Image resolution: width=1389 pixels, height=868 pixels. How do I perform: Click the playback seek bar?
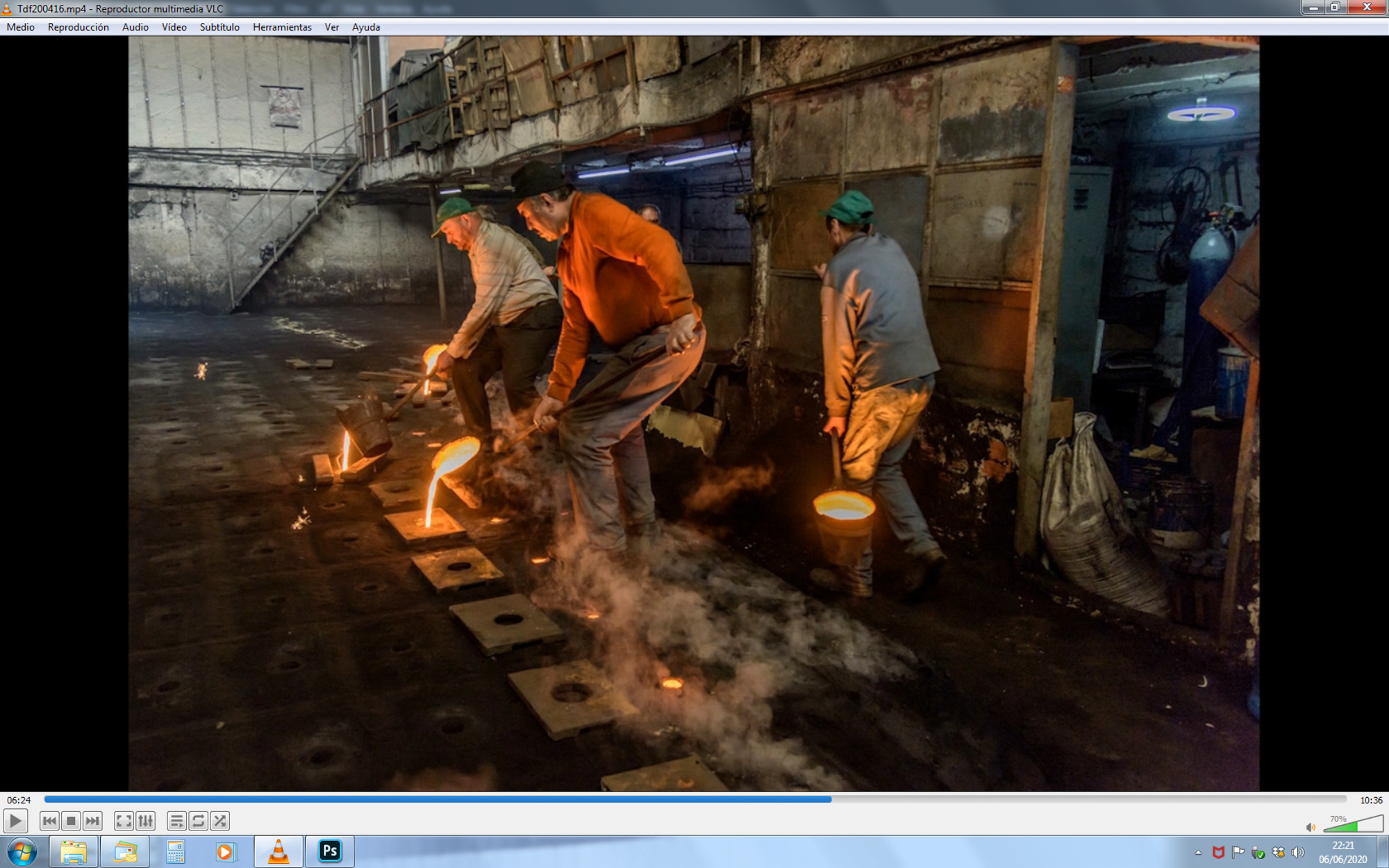[694, 800]
